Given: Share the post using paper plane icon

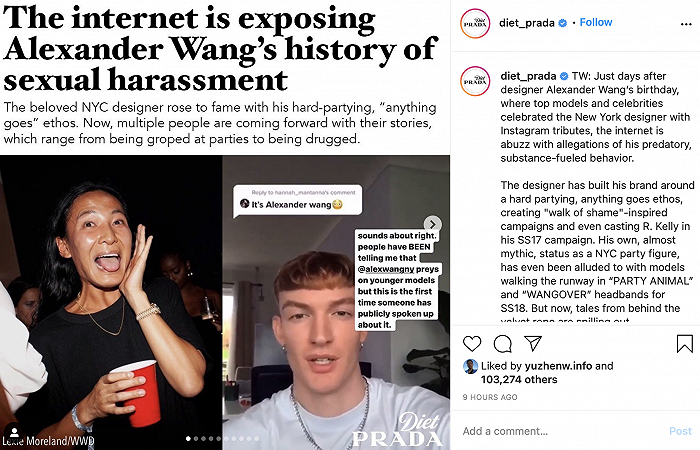Looking at the screenshot, I should (x=533, y=343).
